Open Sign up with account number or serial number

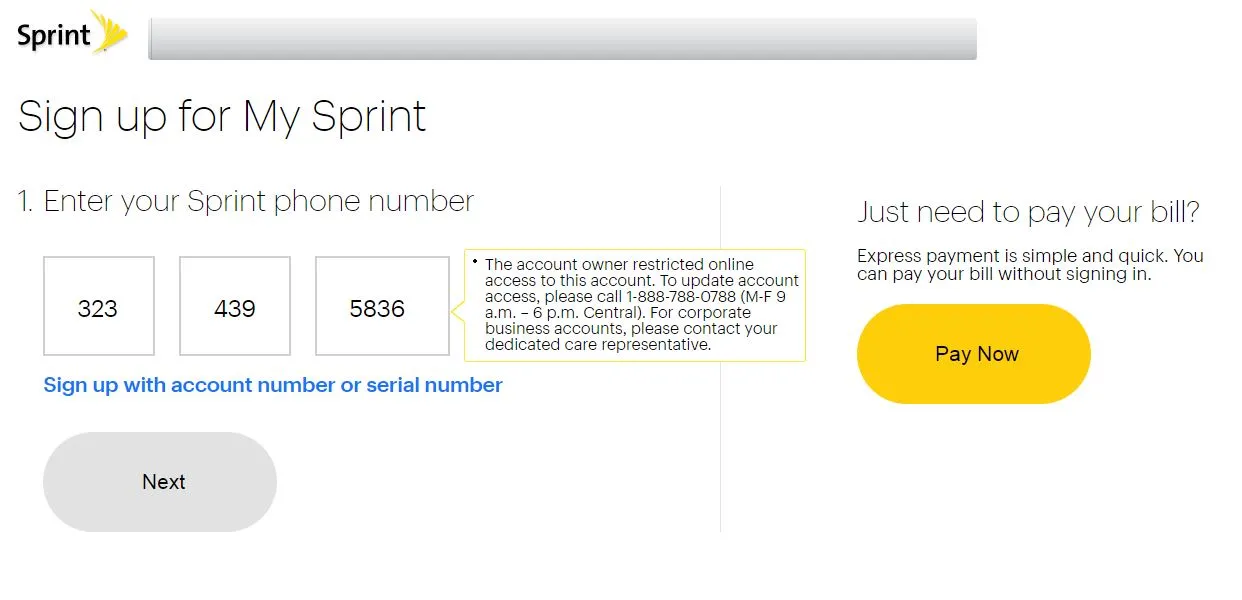[x=273, y=385]
